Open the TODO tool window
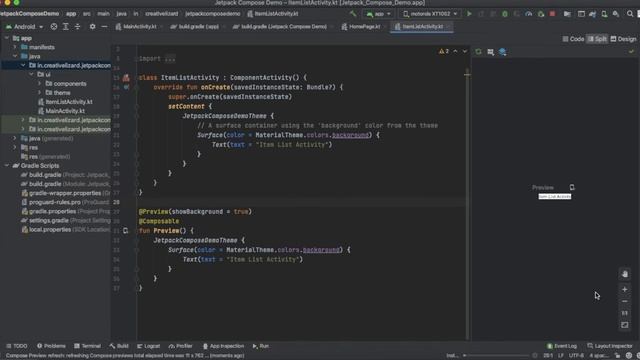Viewport: 640px width, 360px height. coord(17,346)
